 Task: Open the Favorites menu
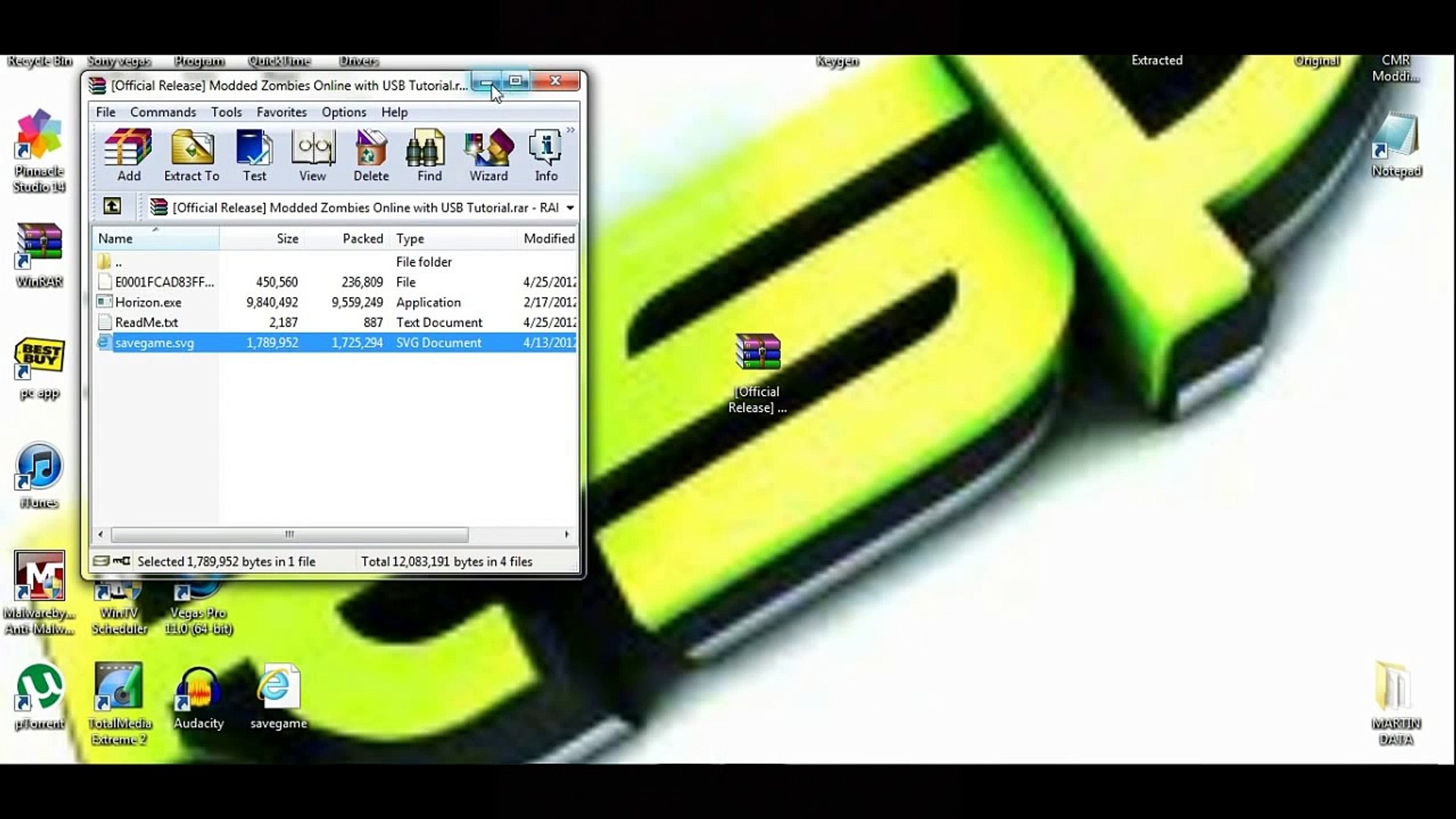click(x=281, y=112)
